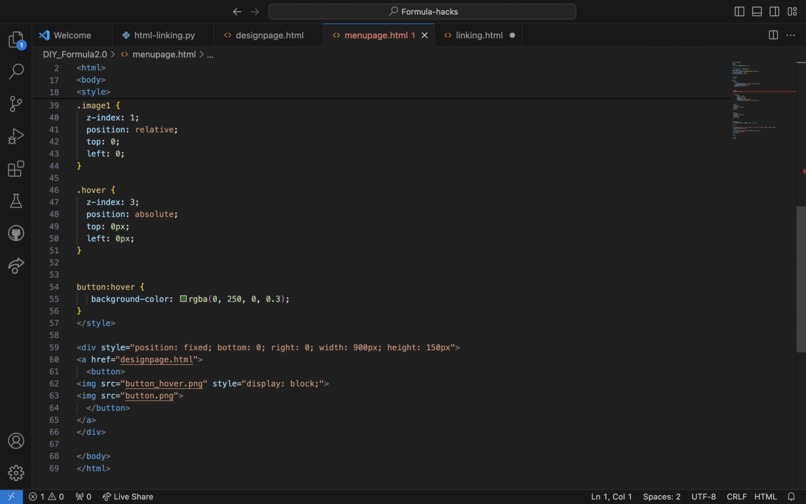Viewport: 806px width, 504px height.
Task: Open notifications bell icon
Action: point(791,496)
